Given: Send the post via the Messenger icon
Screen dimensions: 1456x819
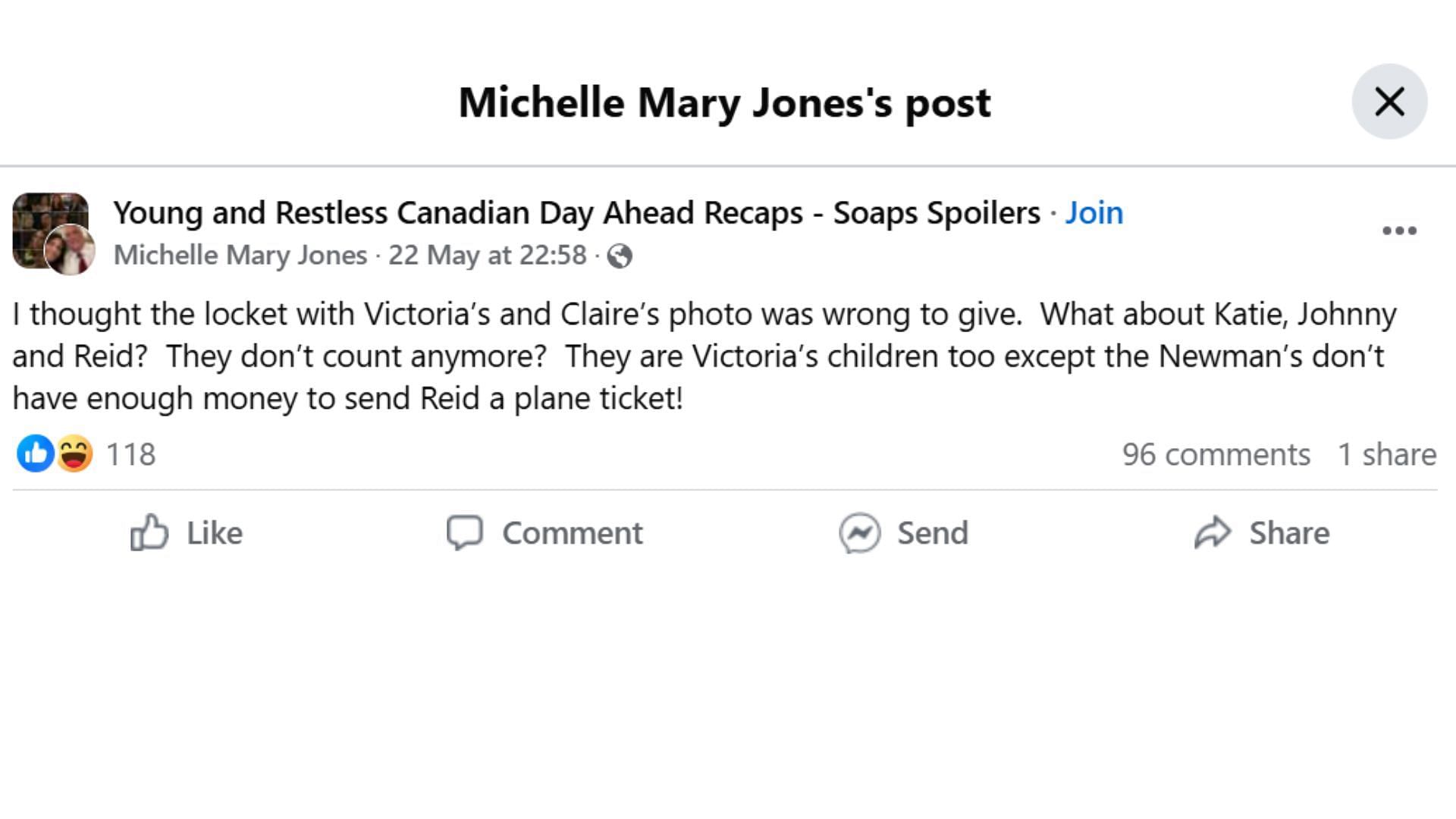Looking at the screenshot, I should 859,532.
